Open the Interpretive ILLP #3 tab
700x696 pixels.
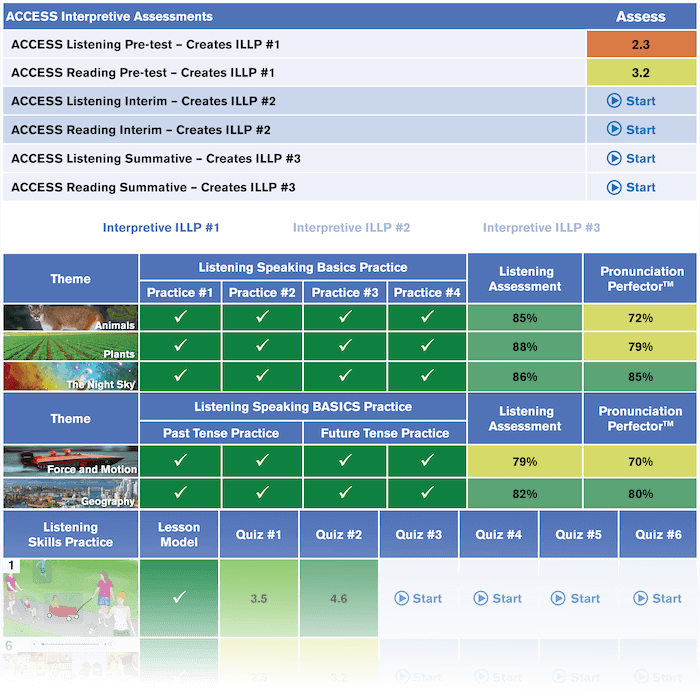(x=542, y=228)
